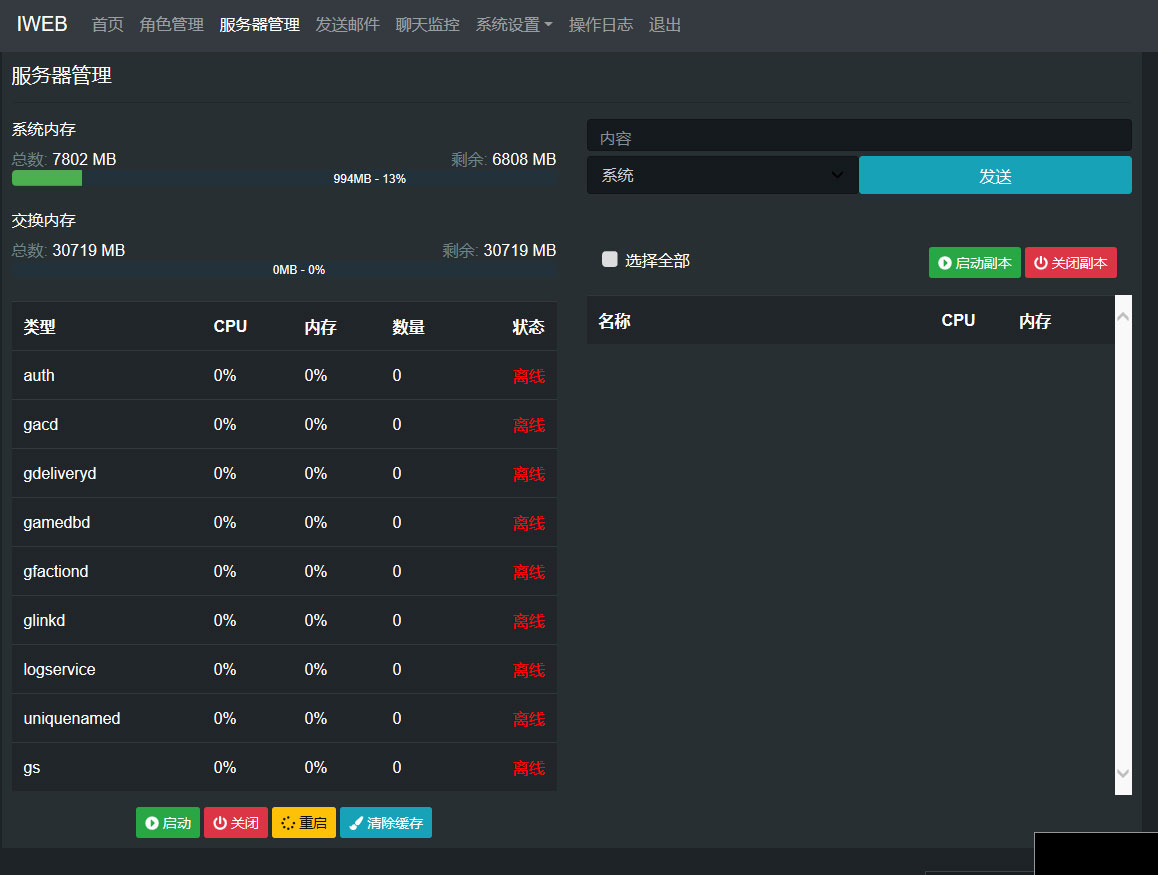Click the 关闭副本 stop instance button
This screenshot has height=875, width=1158.
point(1070,263)
